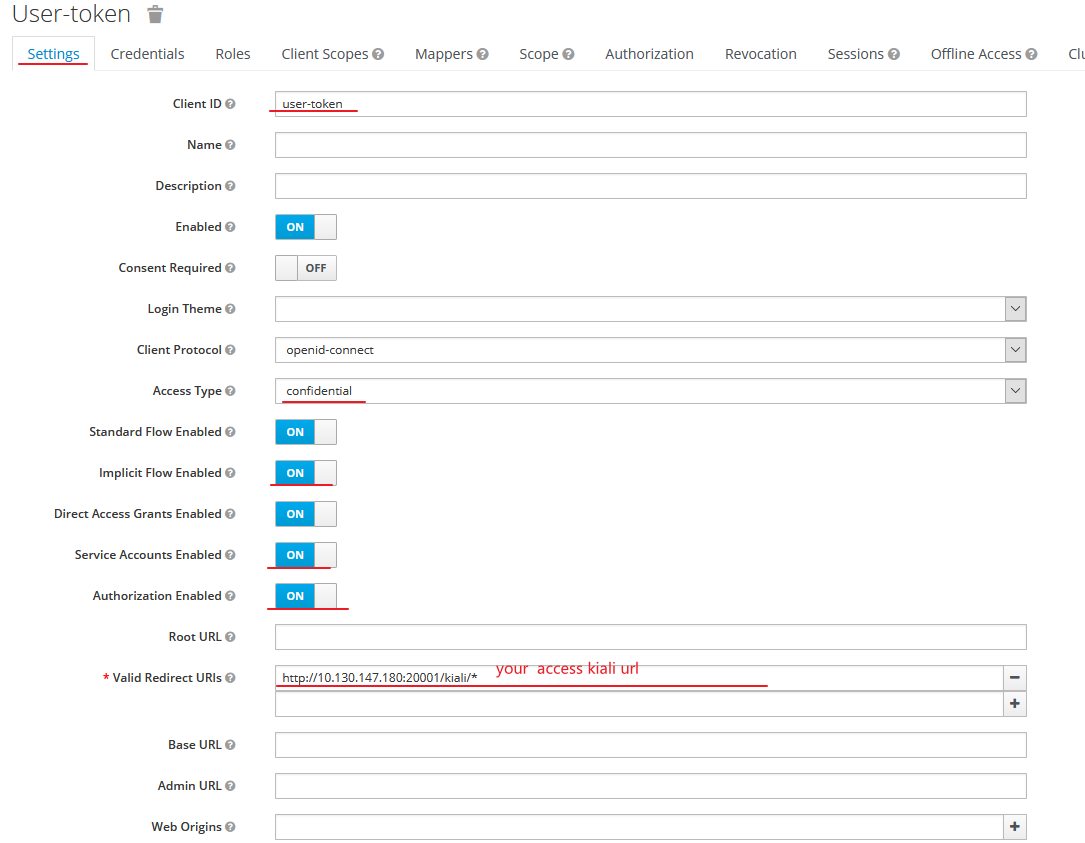Focus the Client ID input field
The image size is (1085, 843).
point(650,104)
